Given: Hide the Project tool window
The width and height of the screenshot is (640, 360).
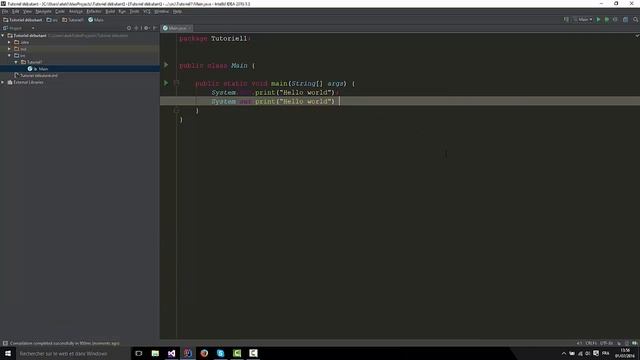Looking at the screenshot, I should point(155,28).
